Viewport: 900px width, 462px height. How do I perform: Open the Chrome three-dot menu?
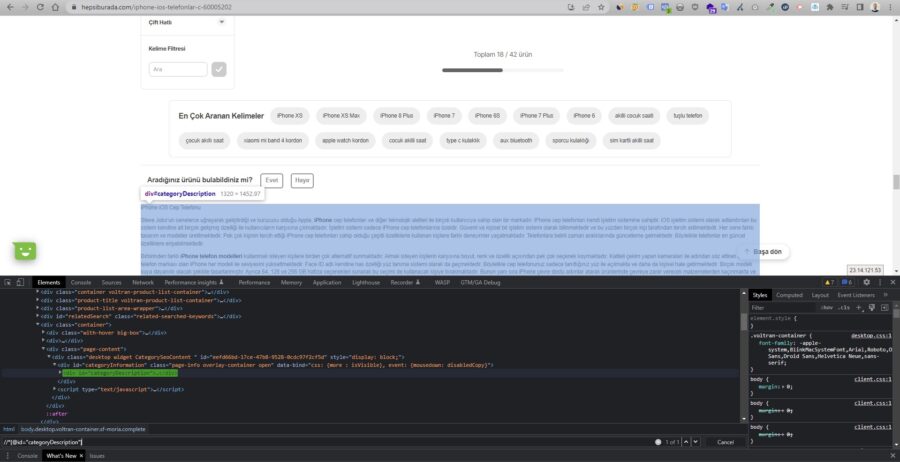[891, 7]
